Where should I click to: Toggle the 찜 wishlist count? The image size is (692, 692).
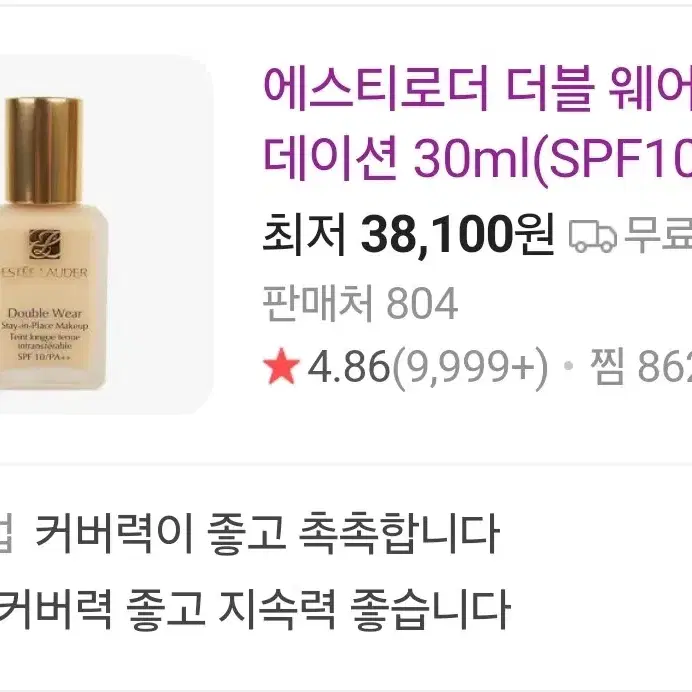click(x=641, y=366)
